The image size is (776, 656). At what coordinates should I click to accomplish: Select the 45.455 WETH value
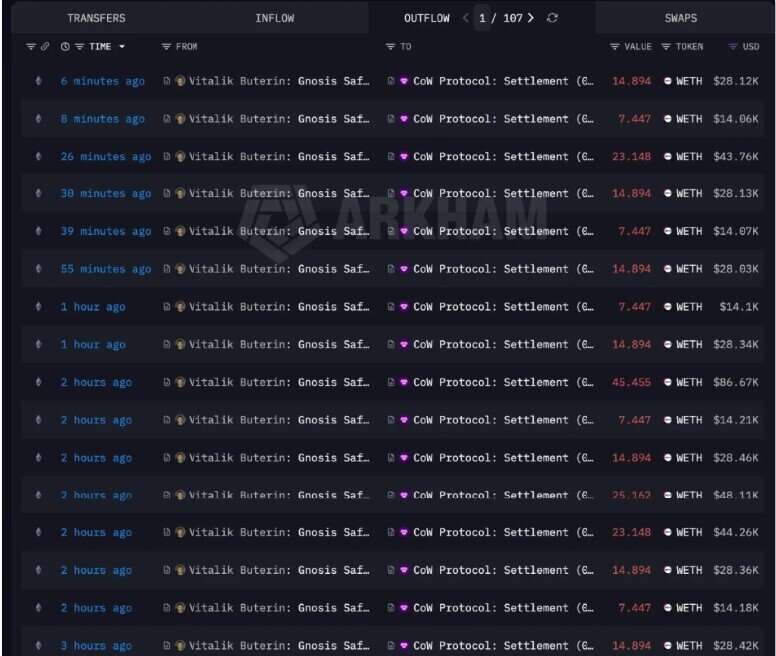click(x=631, y=382)
